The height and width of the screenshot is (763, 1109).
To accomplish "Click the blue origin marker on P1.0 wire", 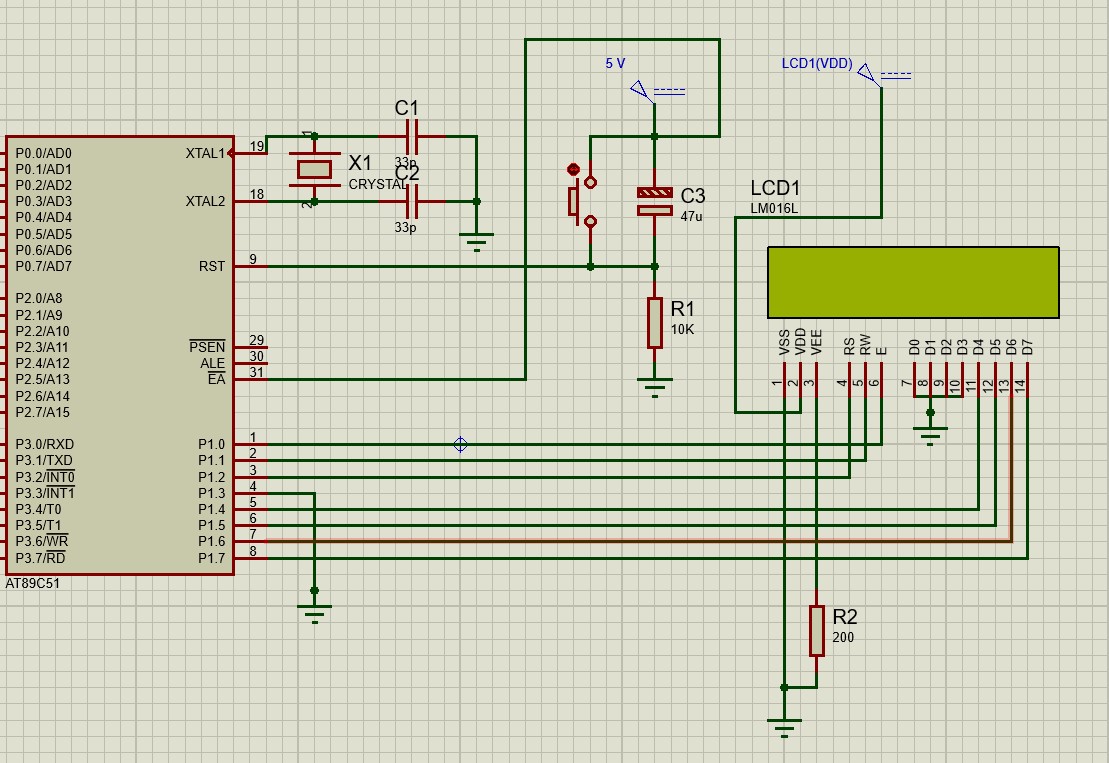I will click(x=460, y=444).
